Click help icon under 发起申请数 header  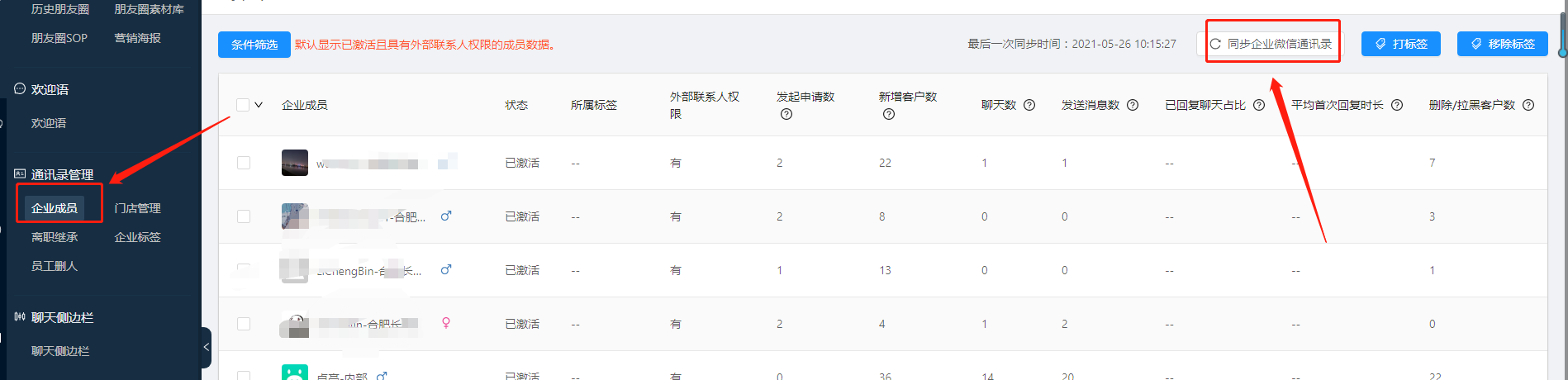(786, 114)
